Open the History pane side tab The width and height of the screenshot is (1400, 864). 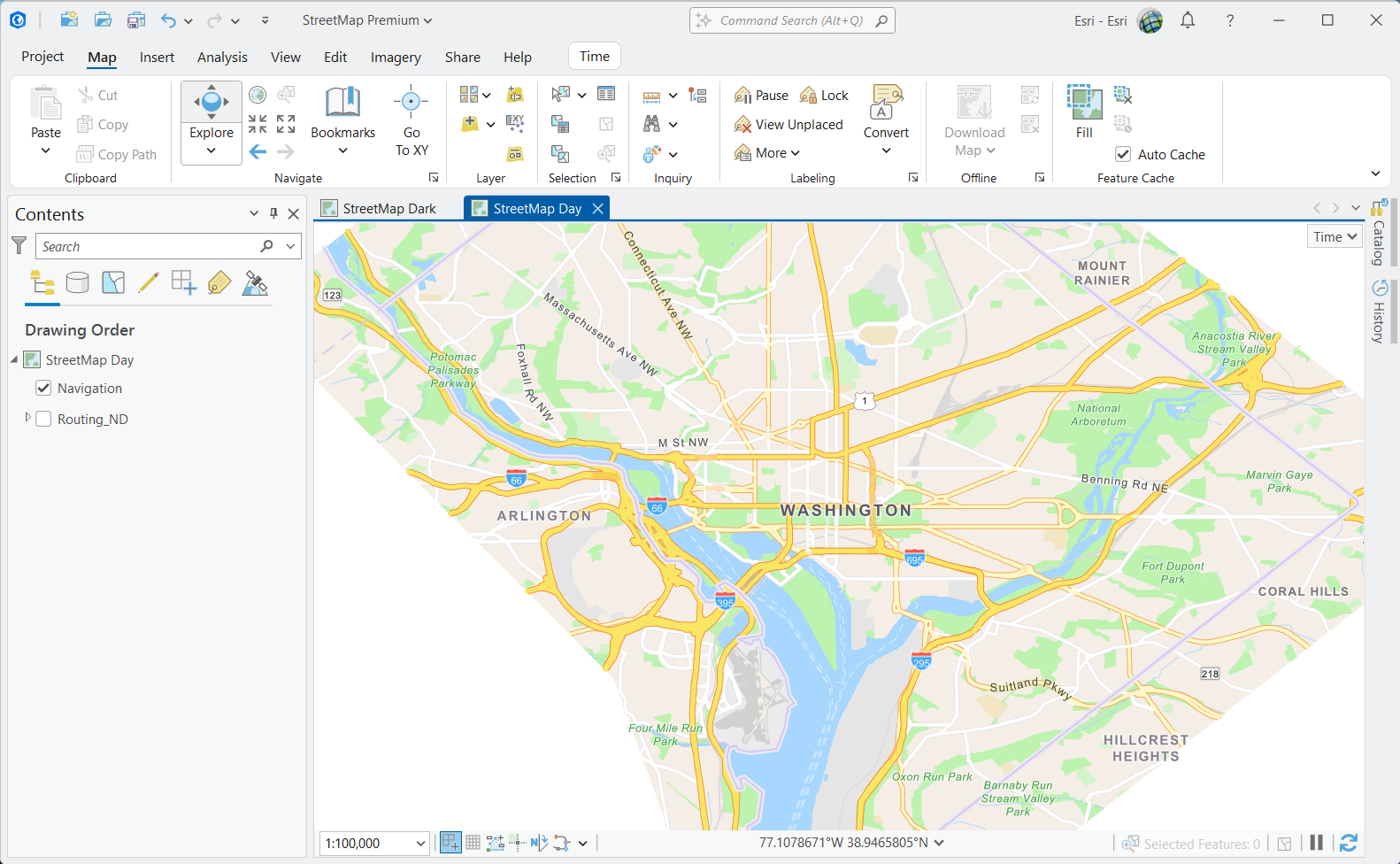1379,312
